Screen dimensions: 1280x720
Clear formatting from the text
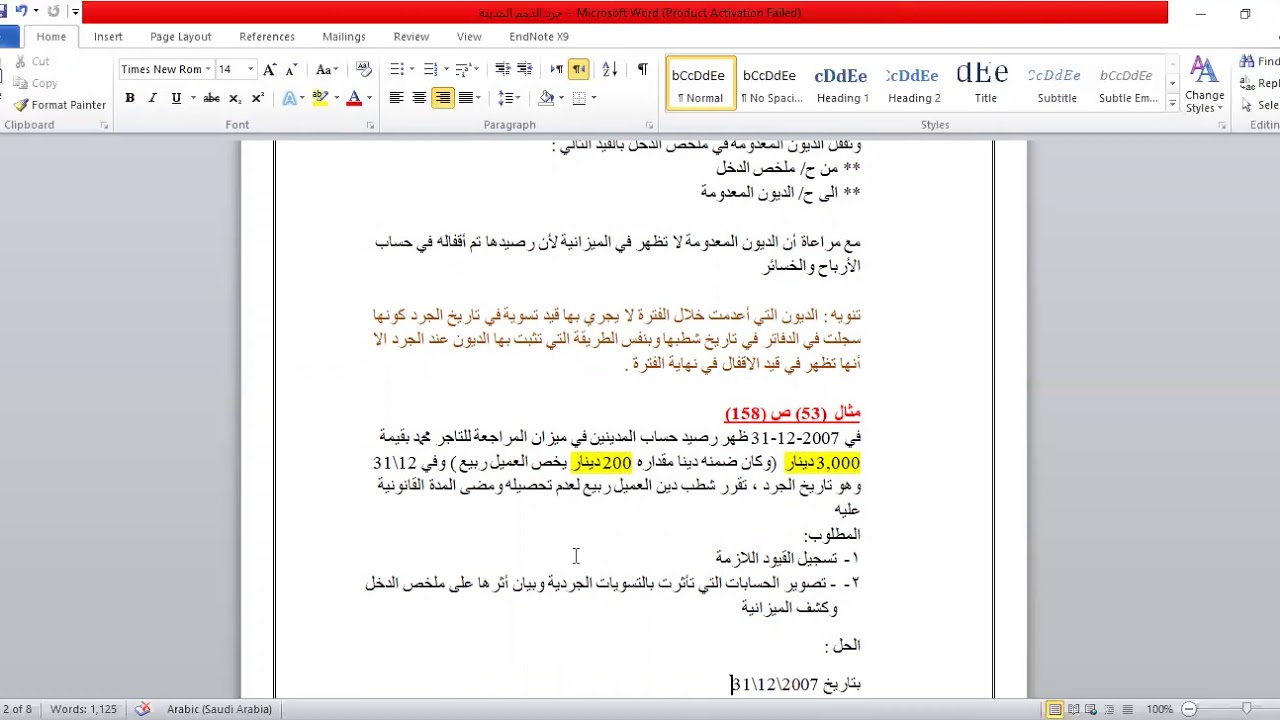click(364, 69)
